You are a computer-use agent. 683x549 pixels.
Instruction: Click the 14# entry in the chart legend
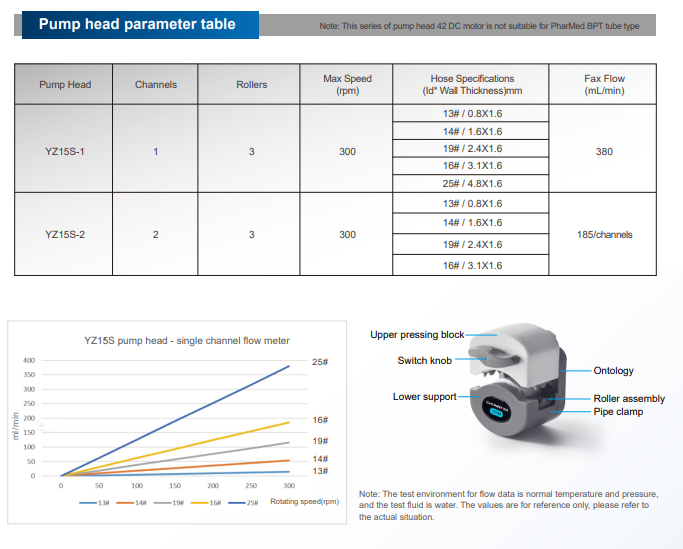(x=131, y=503)
